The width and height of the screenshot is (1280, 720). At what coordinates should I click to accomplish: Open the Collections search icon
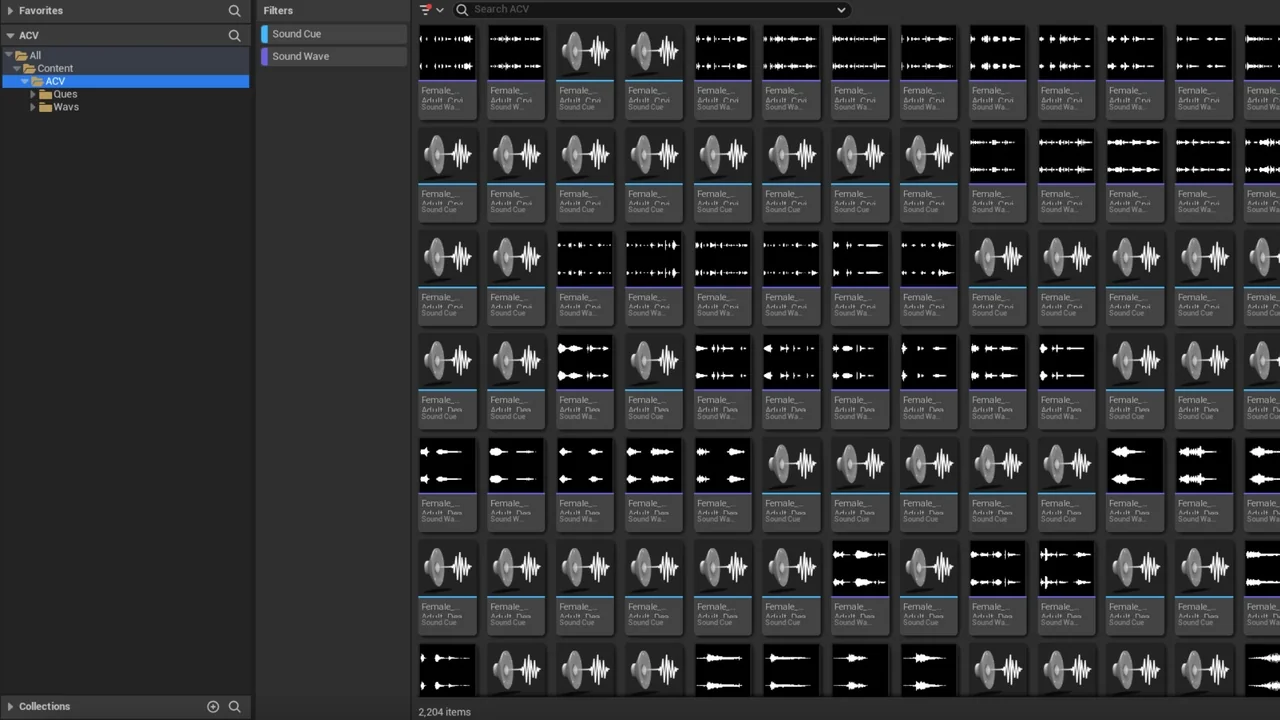click(x=234, y=706)
